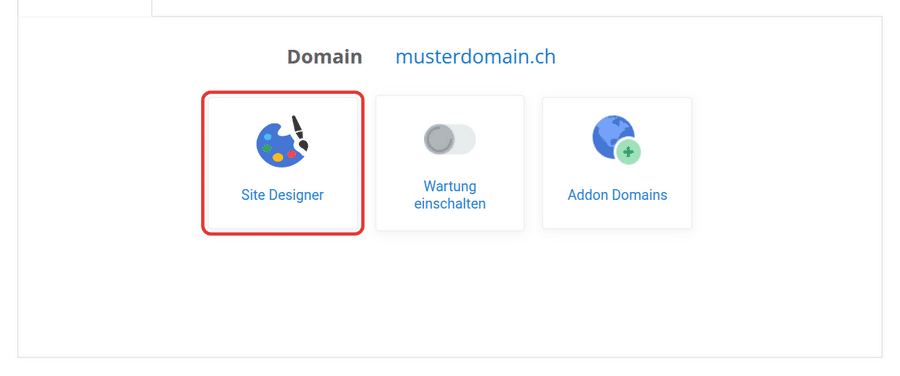Open Addon Domains via the globe icon
Image resolution: width=900 pixels, height=376 pixels.
click(x=616, y=140)
